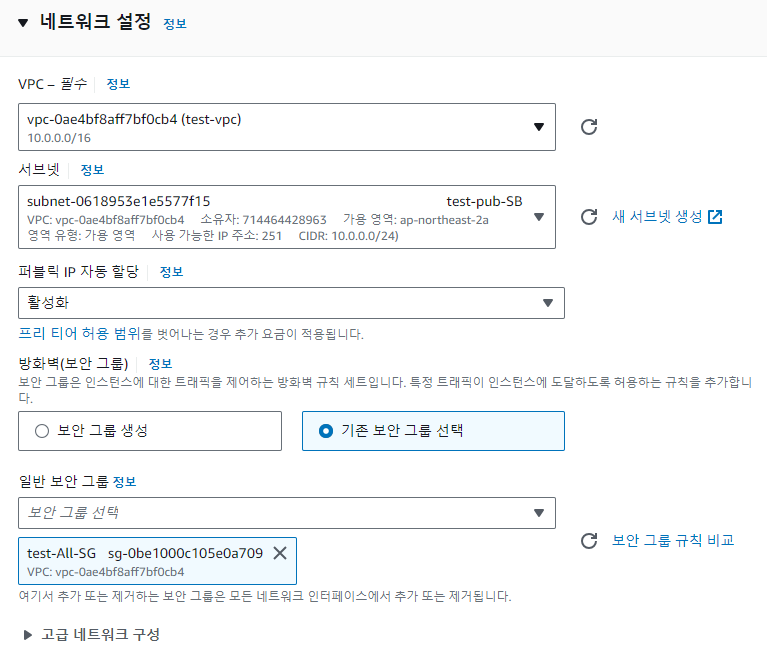Open the 서브넷 dropdown
The width and height of the screenshot is (767, 655).
point(287,217)
